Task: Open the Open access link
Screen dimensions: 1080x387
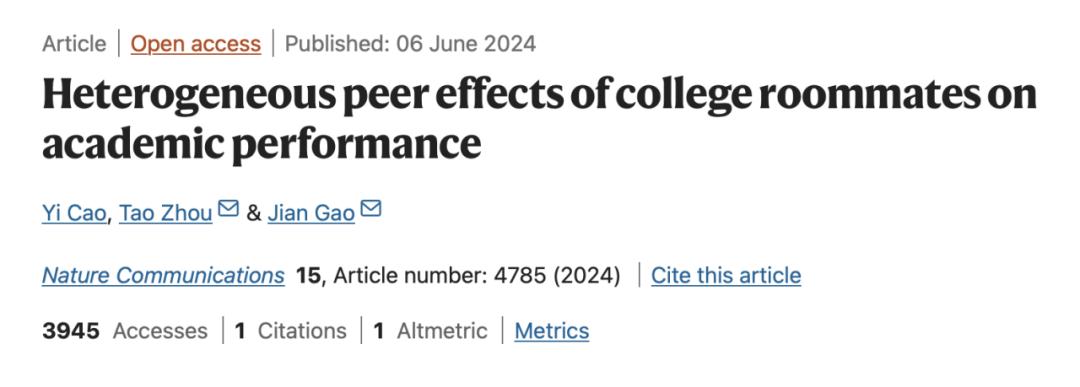Action: click(x=196, y=44)
